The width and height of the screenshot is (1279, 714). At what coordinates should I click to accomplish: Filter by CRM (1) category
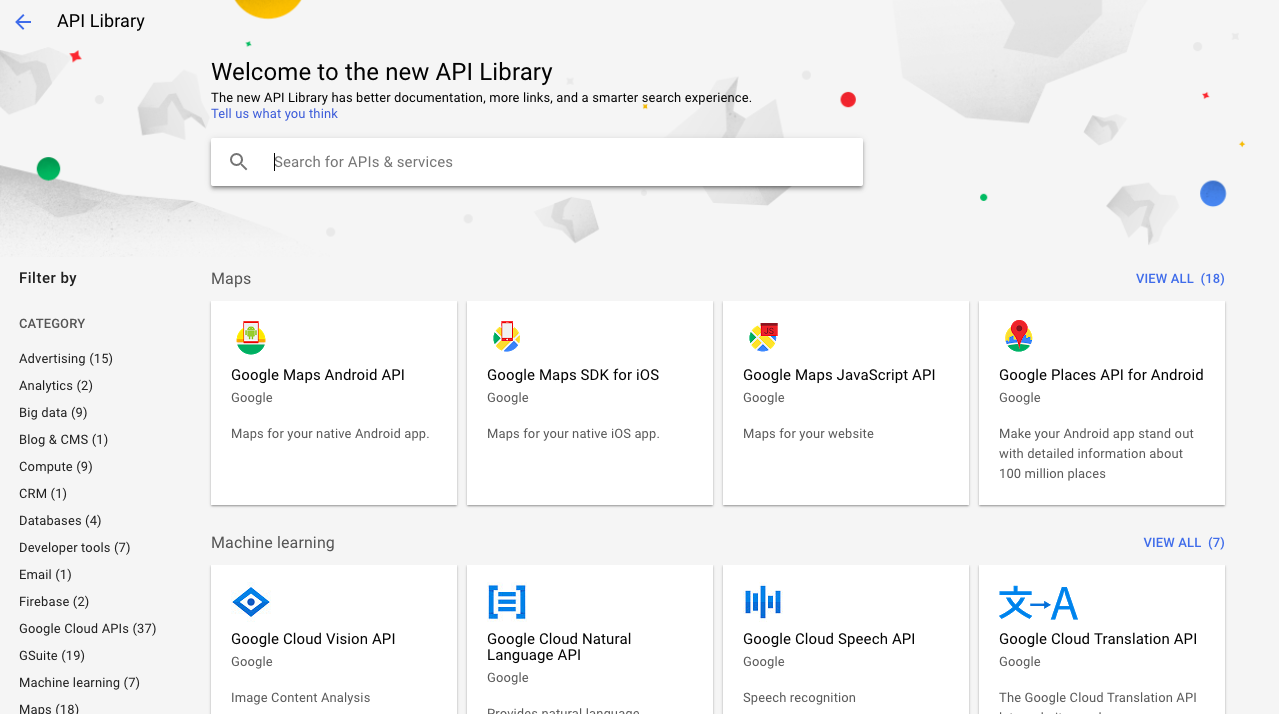point(43,494)
